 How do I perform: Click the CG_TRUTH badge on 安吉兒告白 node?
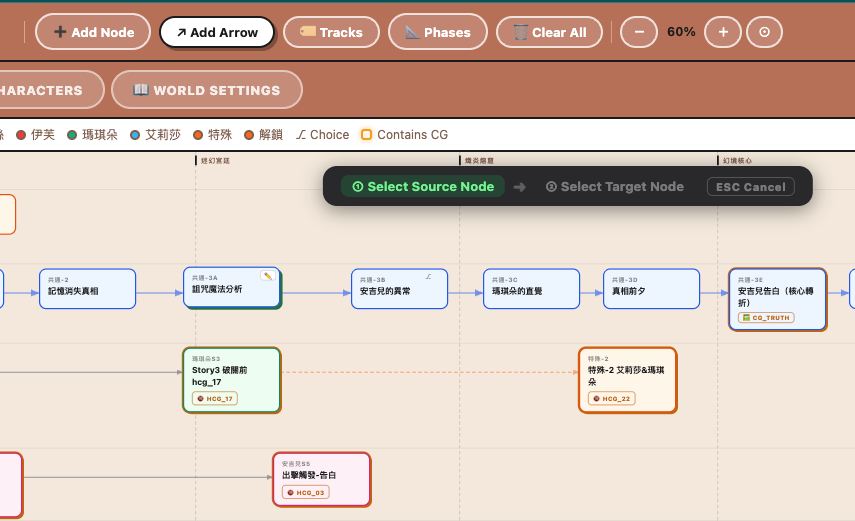pos(765,317)
